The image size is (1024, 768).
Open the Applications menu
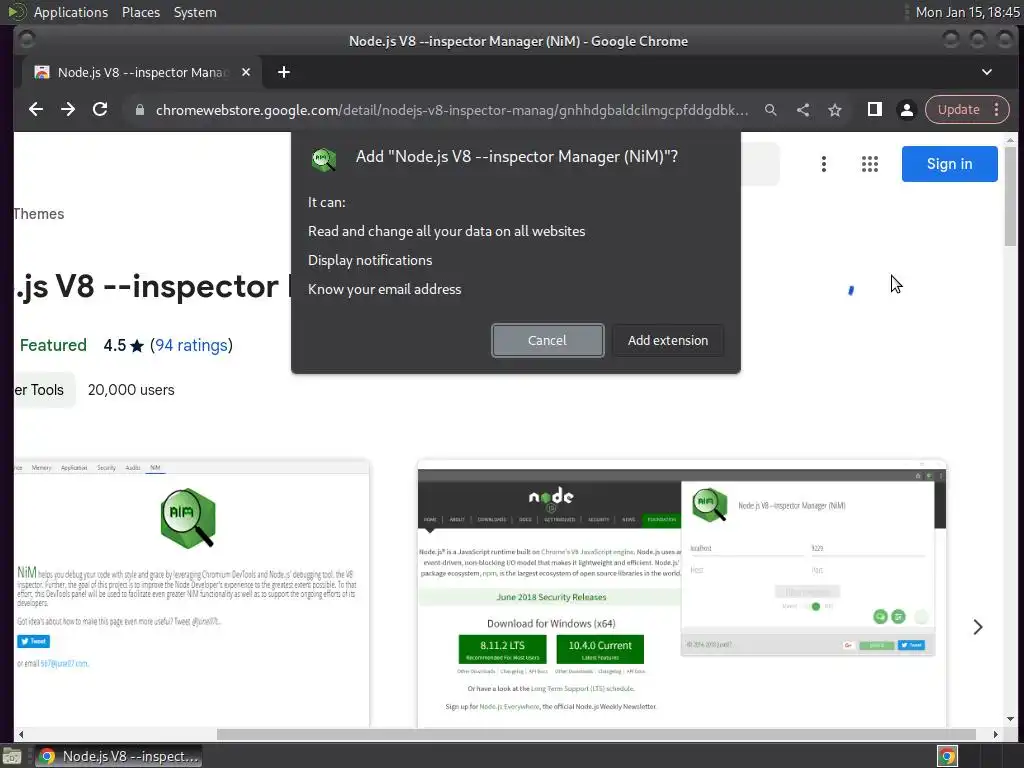(71, 12)
